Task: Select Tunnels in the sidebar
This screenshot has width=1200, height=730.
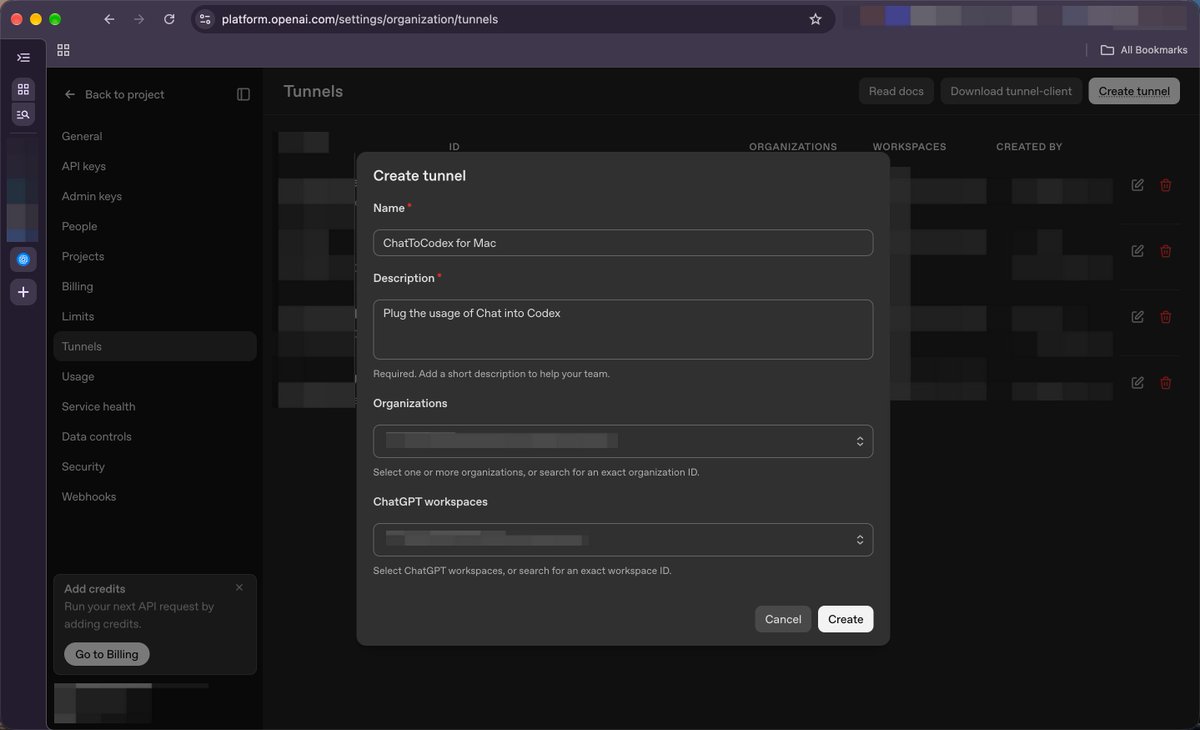Action: [x=155, y=346]
